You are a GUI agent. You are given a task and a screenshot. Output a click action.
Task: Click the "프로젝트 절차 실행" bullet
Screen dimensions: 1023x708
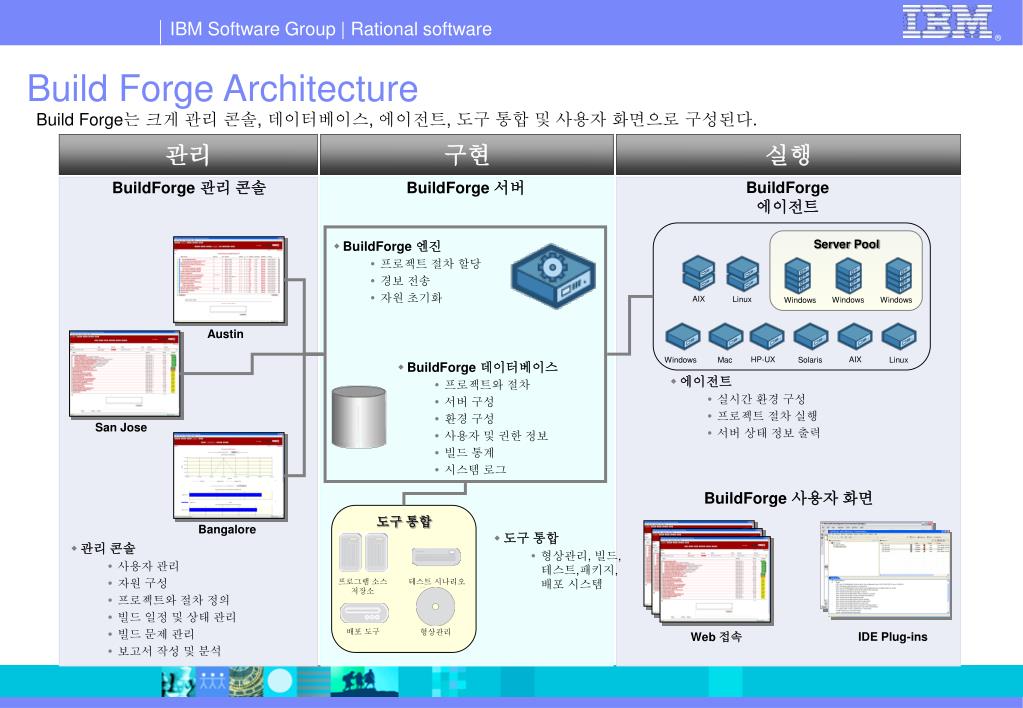[767, 416]
